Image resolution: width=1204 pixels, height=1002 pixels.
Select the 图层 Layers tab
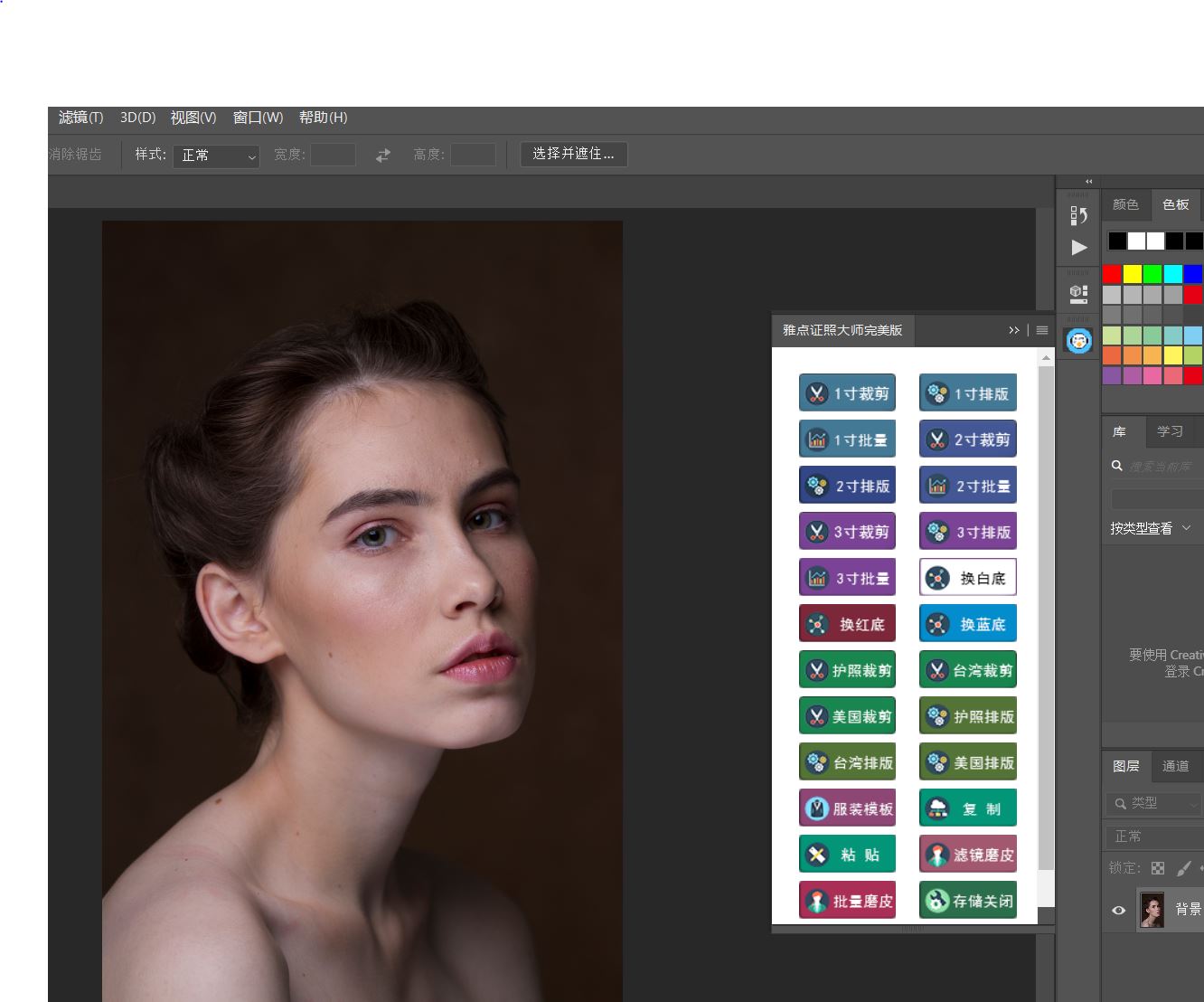1126,766
